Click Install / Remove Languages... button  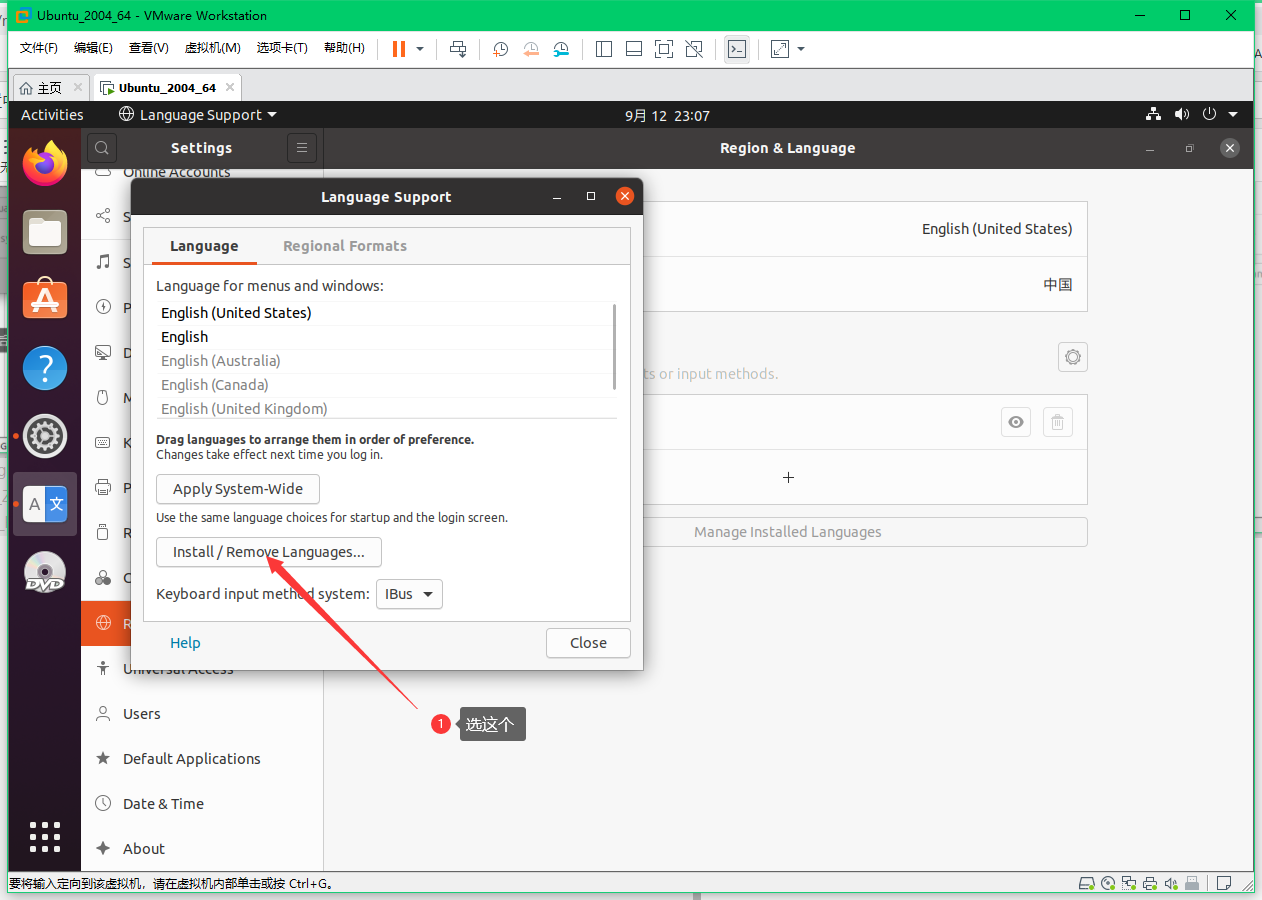pyautogui.click(x=269, y=552)
